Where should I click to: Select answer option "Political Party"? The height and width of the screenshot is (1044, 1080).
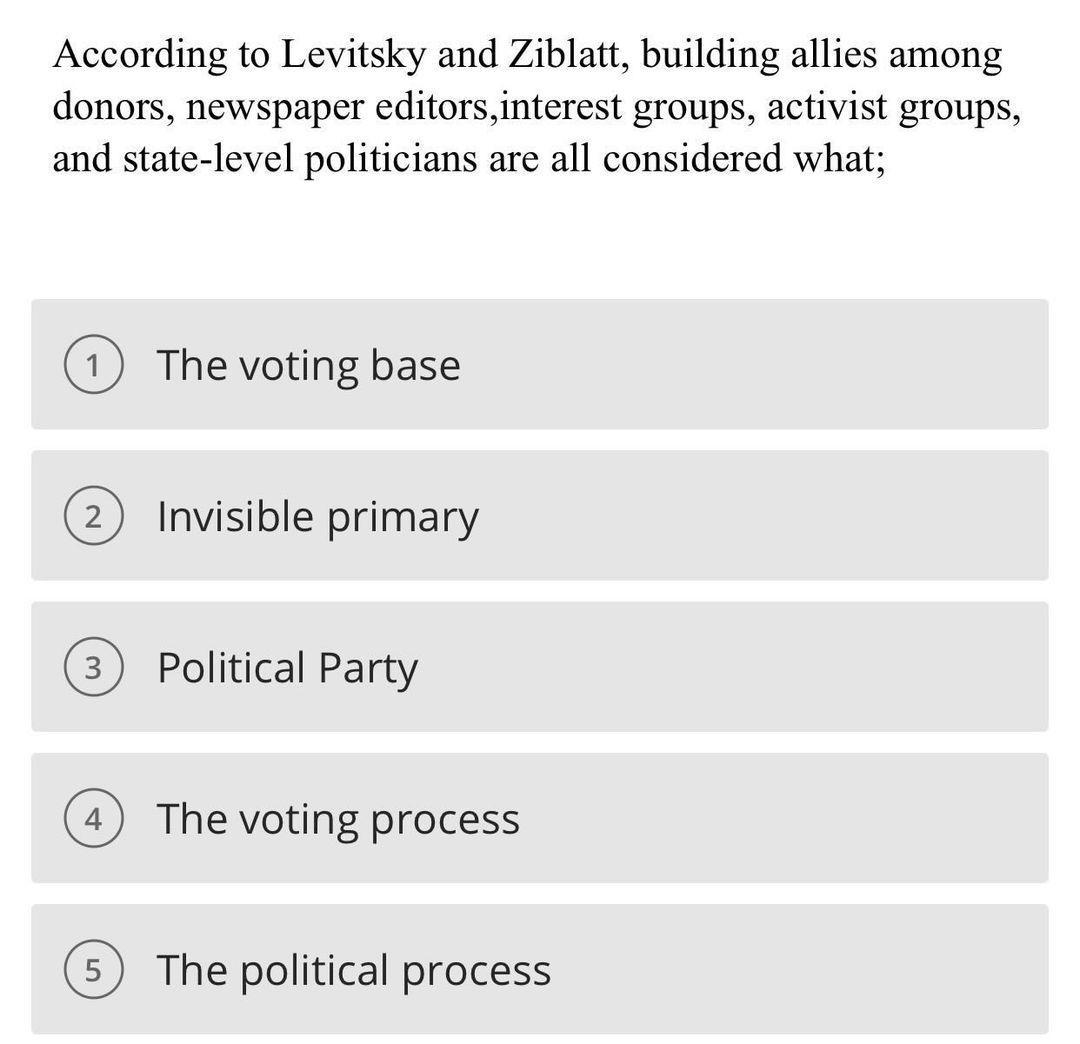click(540, 667)
